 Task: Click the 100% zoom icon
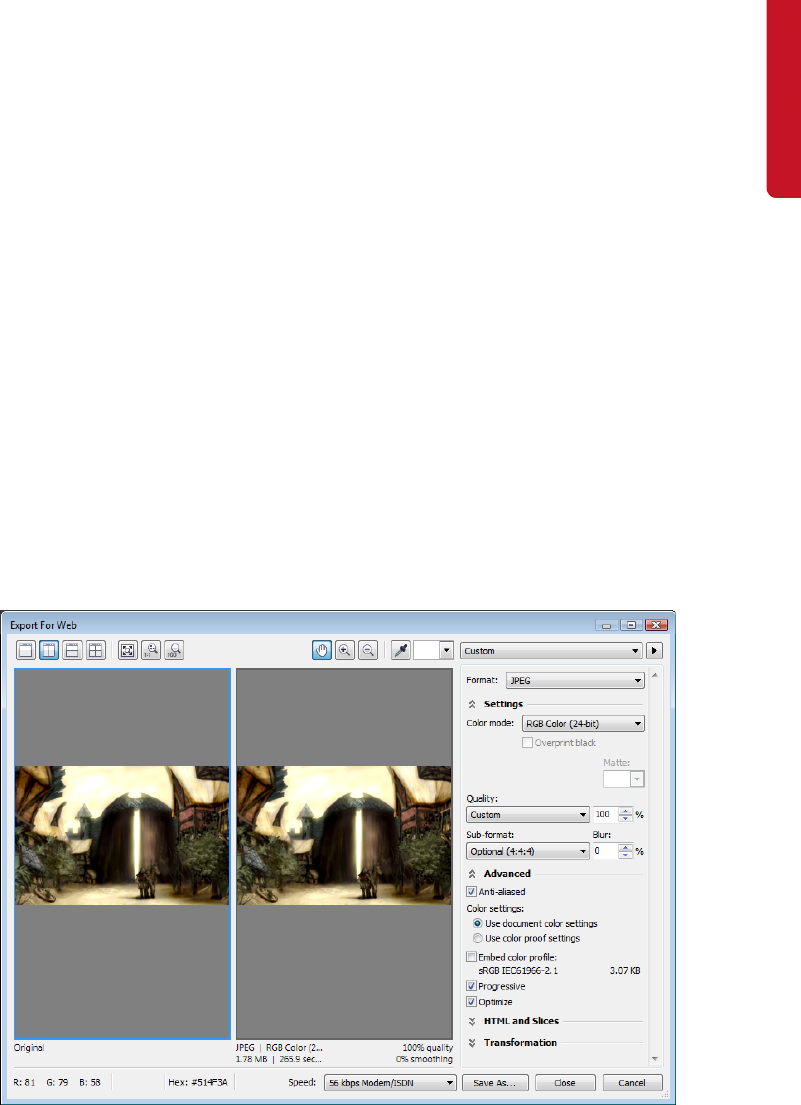pos(174,650)
